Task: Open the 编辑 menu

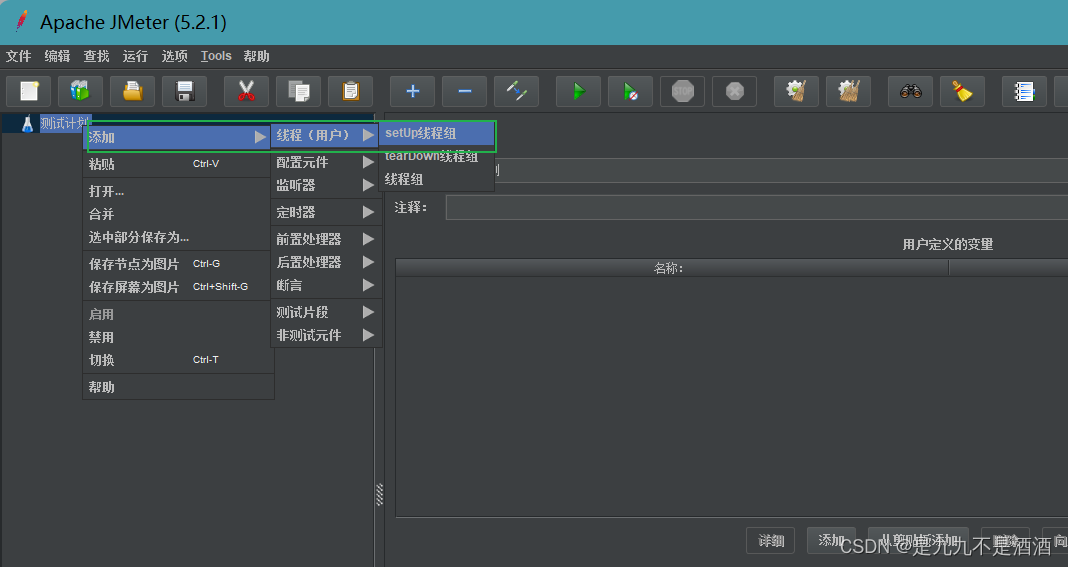Action: [x=57, y=56]
